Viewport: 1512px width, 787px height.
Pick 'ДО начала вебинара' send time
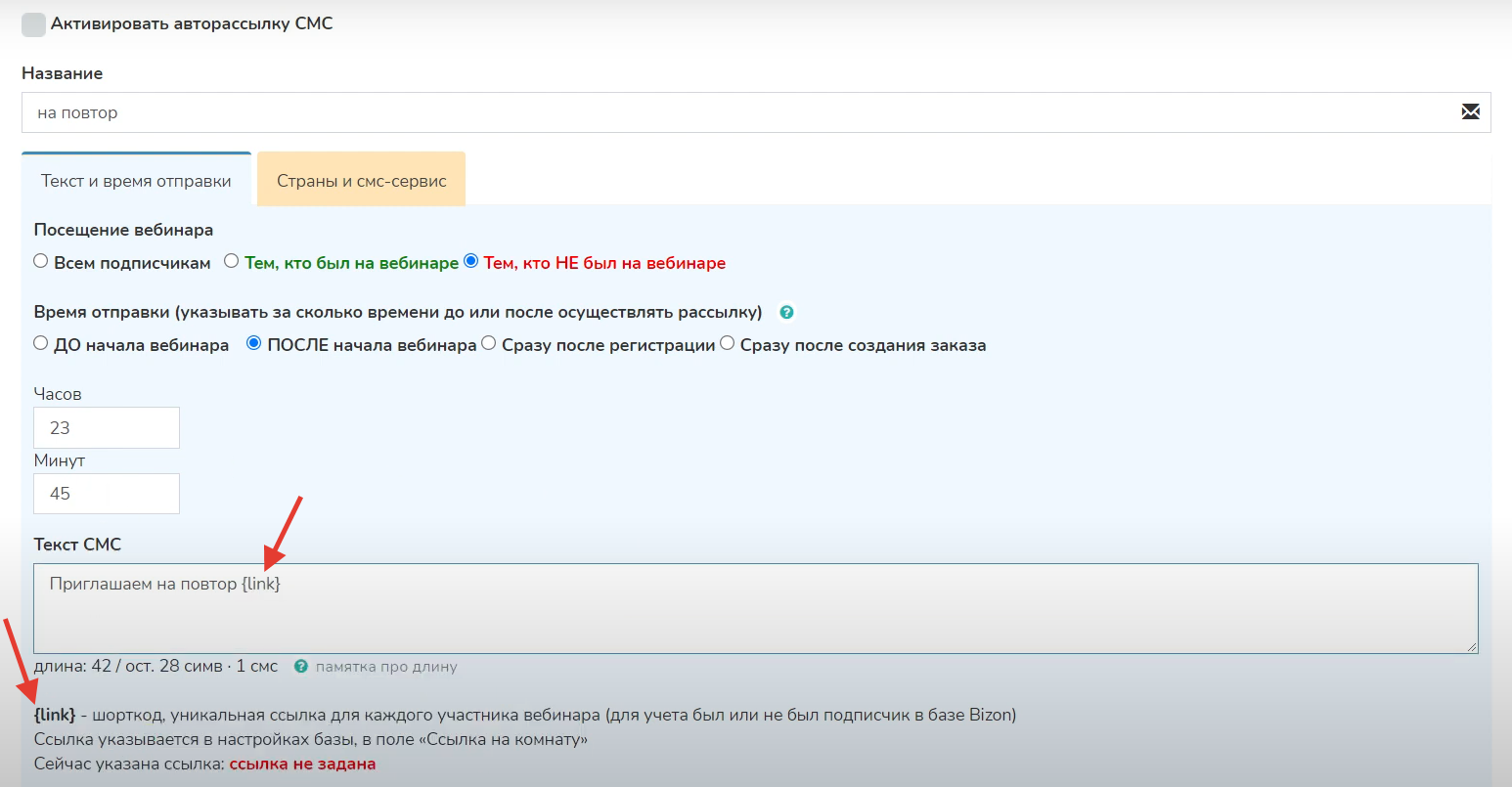41,343
